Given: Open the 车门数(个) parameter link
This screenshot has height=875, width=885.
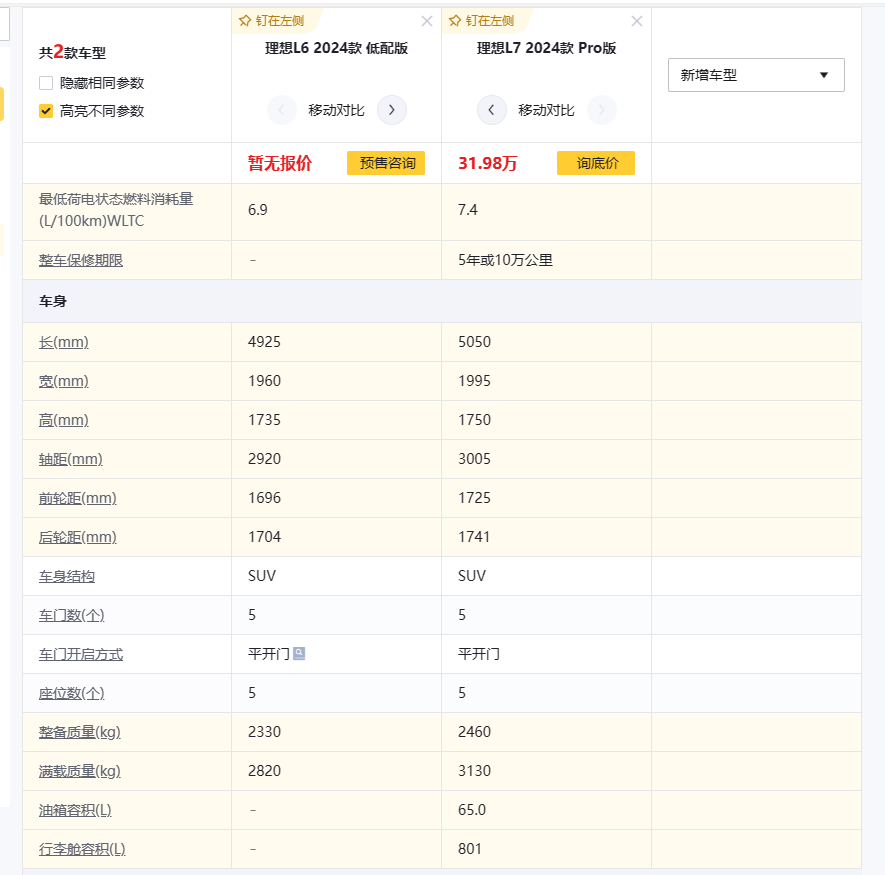Looking at the screenshot, I should (72, 615).
